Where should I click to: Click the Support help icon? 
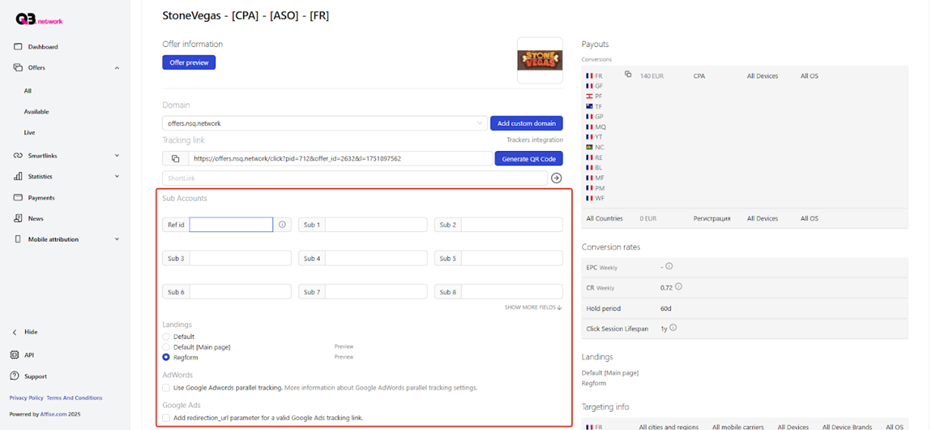[15, 376]
